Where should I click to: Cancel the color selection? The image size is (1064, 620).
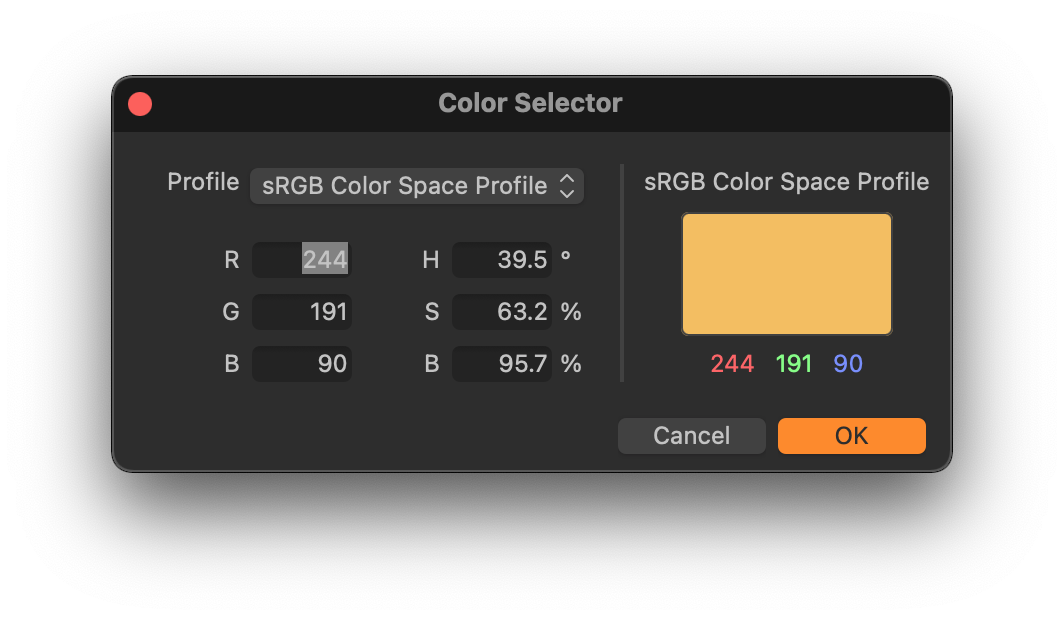point(691,436)
